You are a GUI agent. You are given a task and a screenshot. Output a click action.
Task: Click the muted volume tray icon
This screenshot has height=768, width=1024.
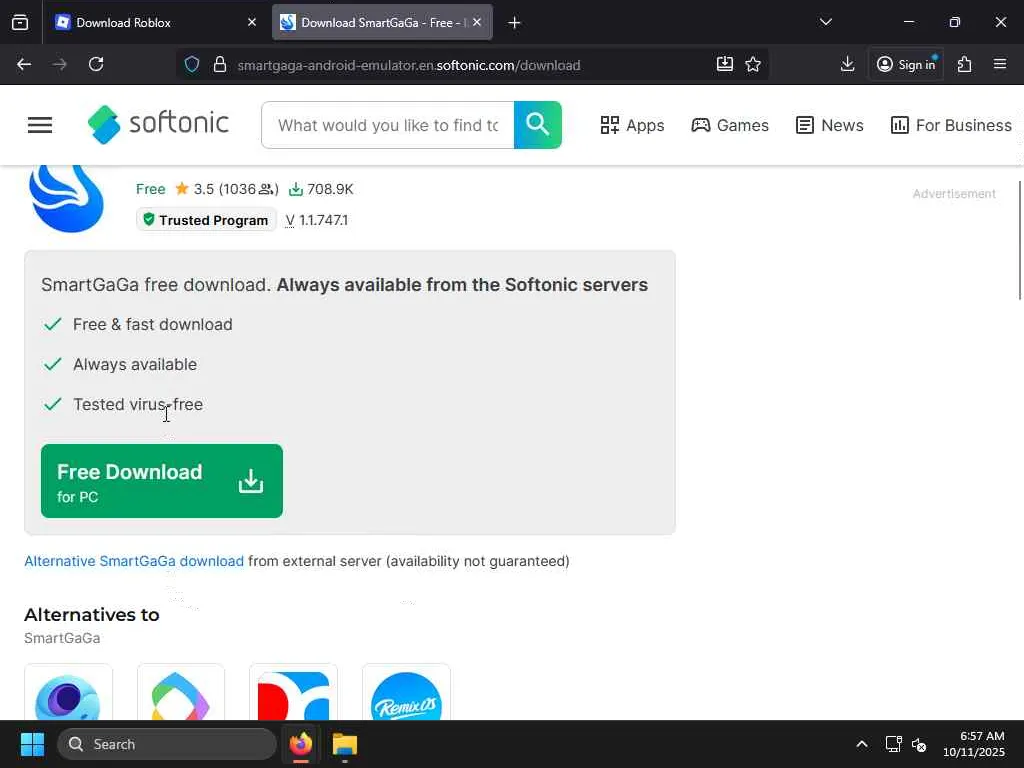[919, 744]
